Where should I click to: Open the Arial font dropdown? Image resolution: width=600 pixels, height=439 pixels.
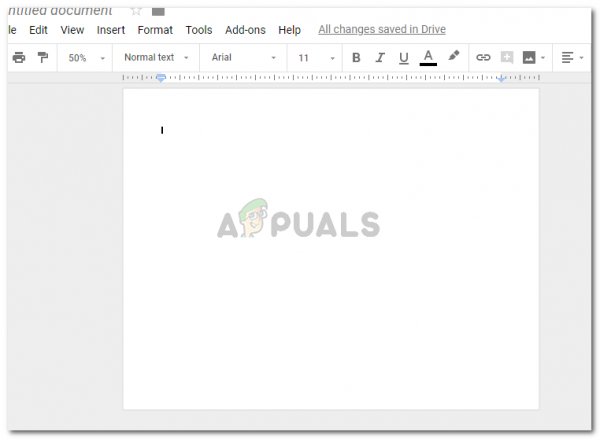pyautogui.click(x=243, y=57)
